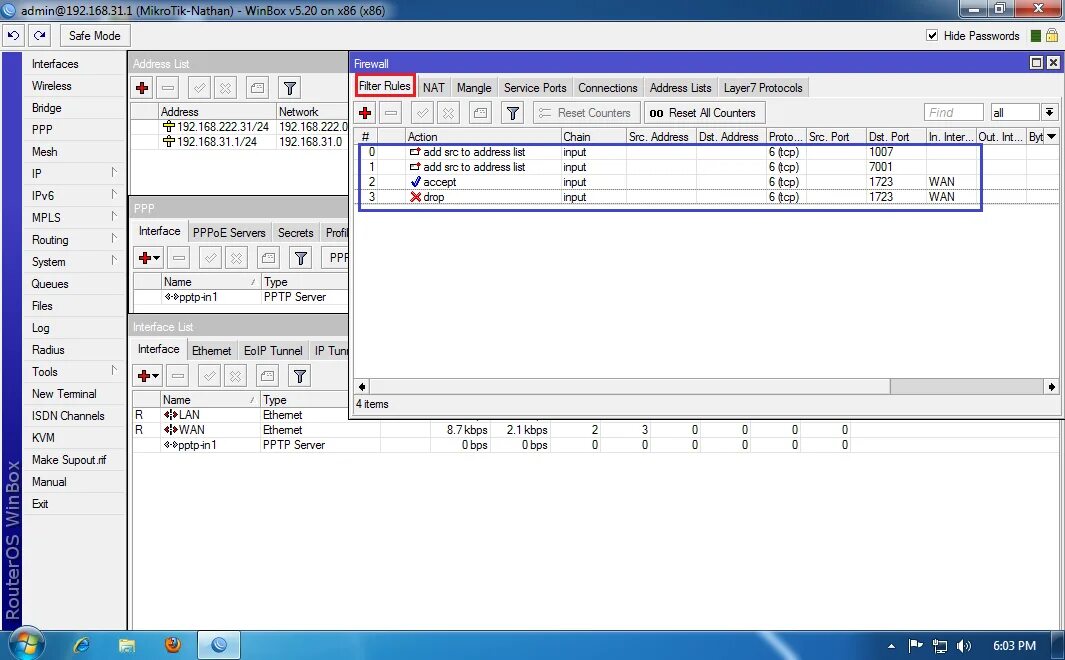Click the Redo arrow in WinBox toolbar
The height and width of the screenshot is (660, 1065).
[39, 35]
